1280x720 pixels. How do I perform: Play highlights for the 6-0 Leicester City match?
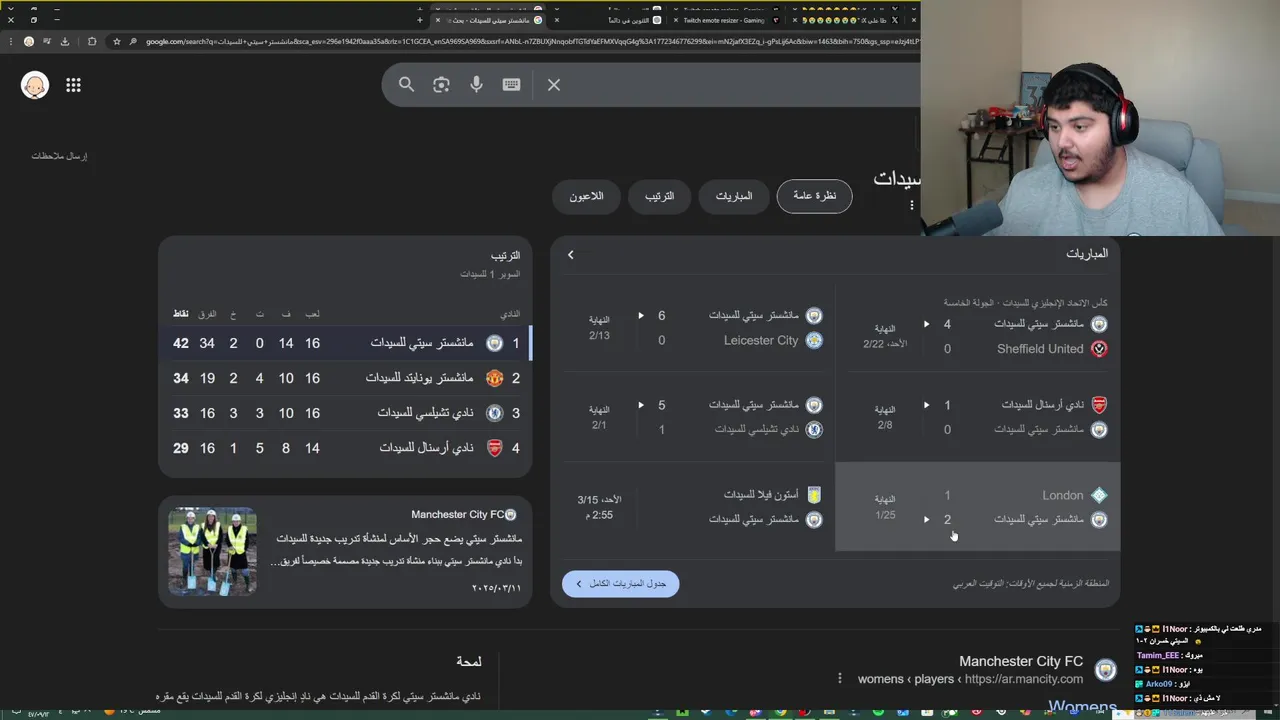tap(641, 316)
